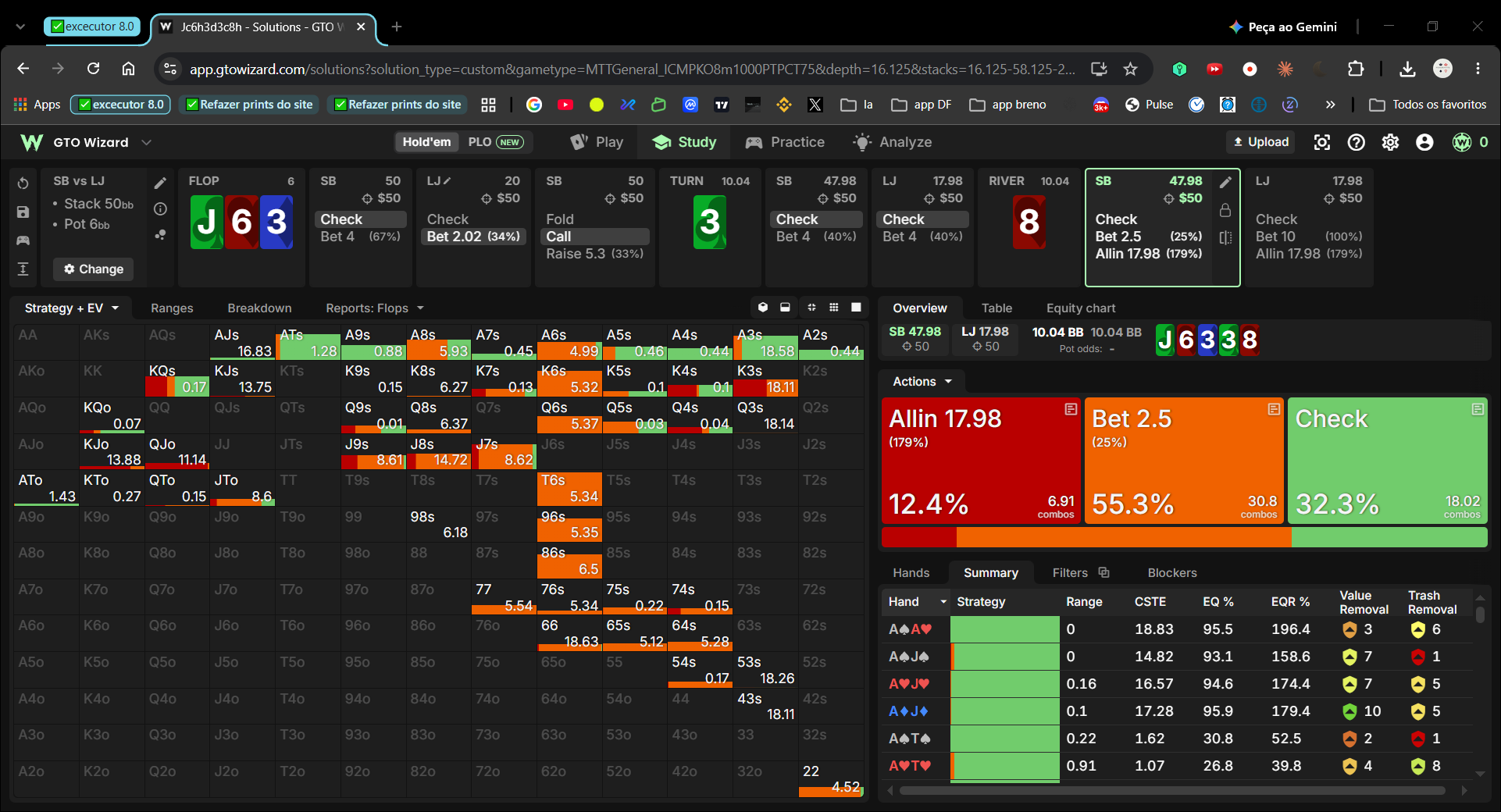Open the Equity chart tab
Screen dimensions: 1501x812
[x=1081, y=308]
